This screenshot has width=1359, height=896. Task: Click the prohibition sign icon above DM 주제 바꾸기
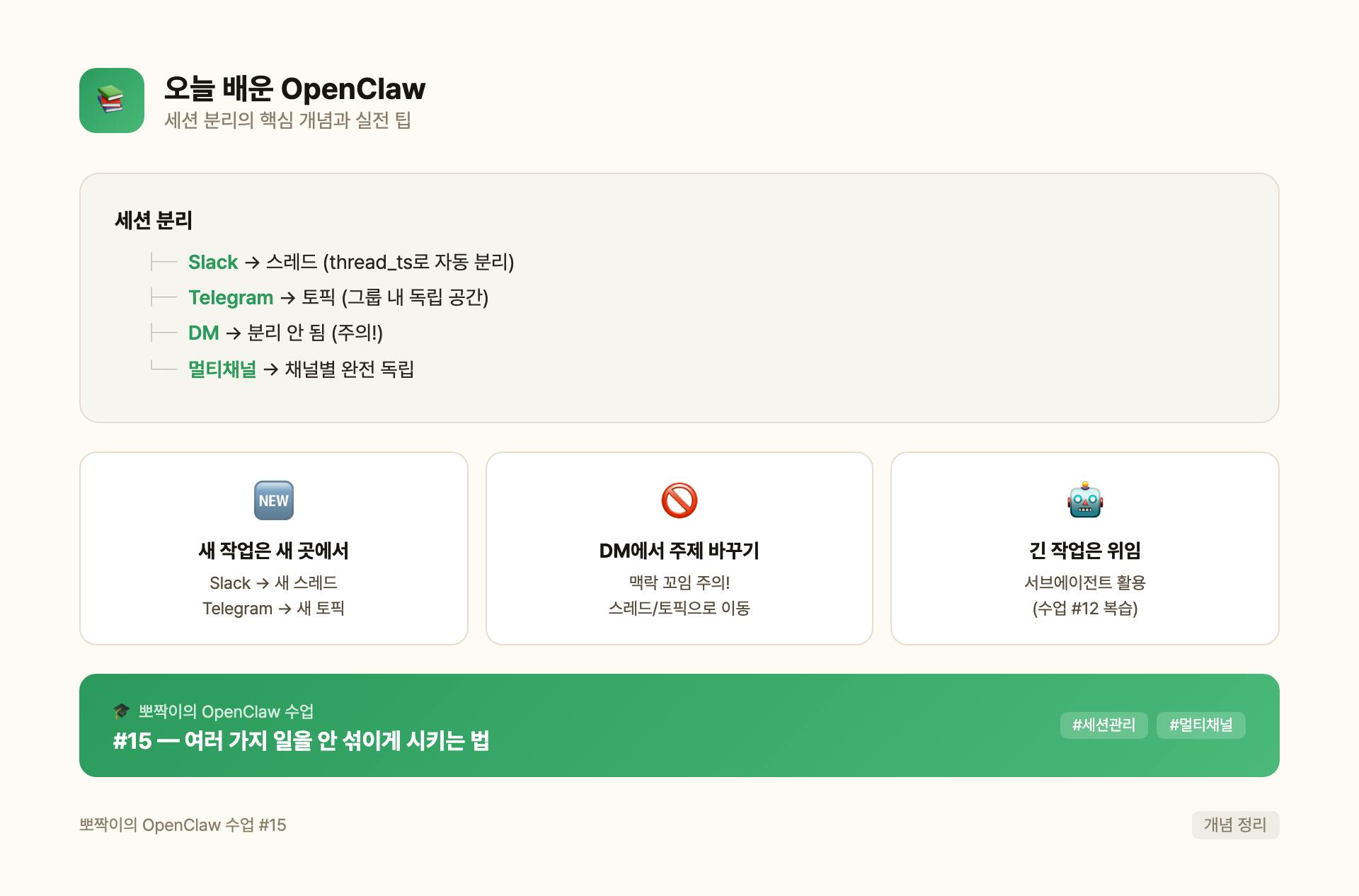point(679,501)
